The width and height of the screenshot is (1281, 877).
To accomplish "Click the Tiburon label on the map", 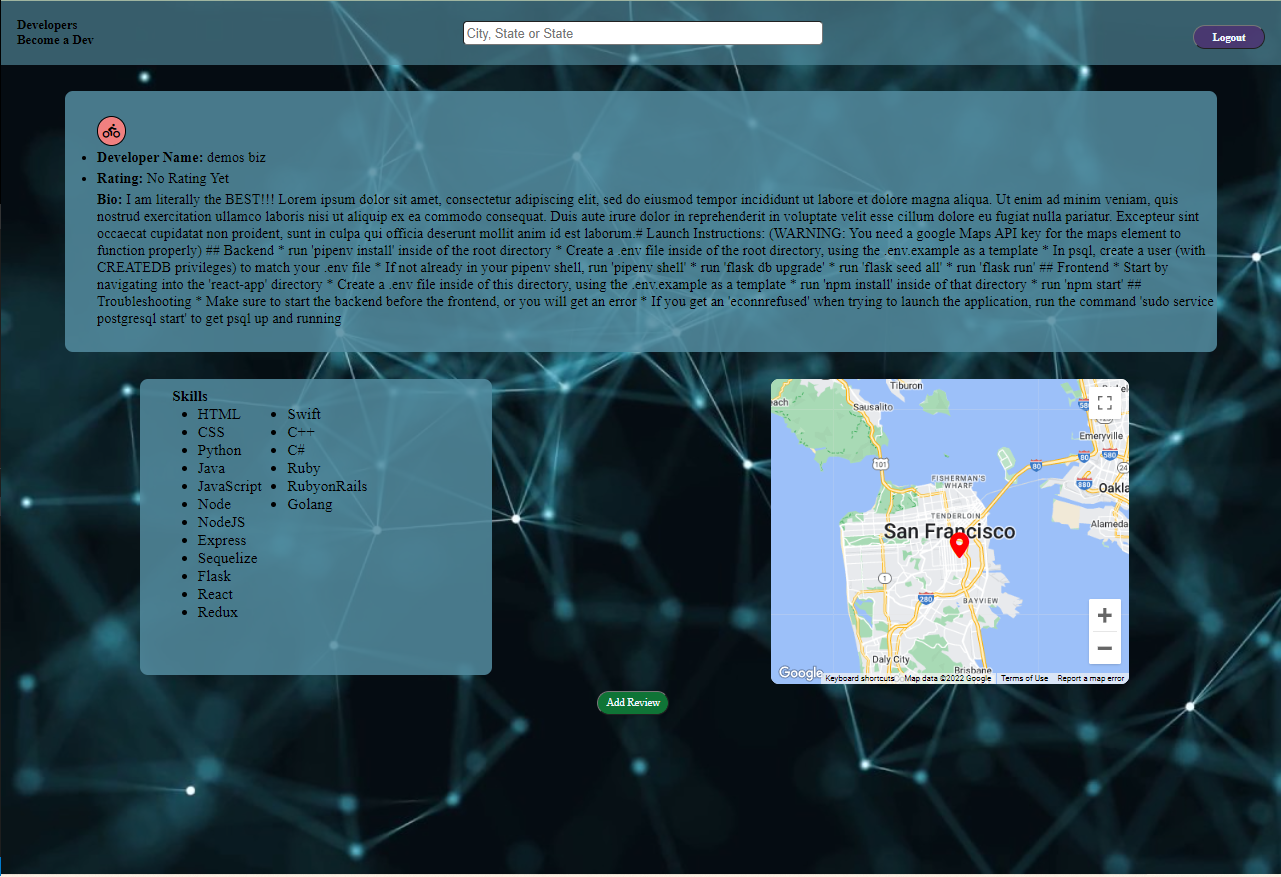I will 906,385.
